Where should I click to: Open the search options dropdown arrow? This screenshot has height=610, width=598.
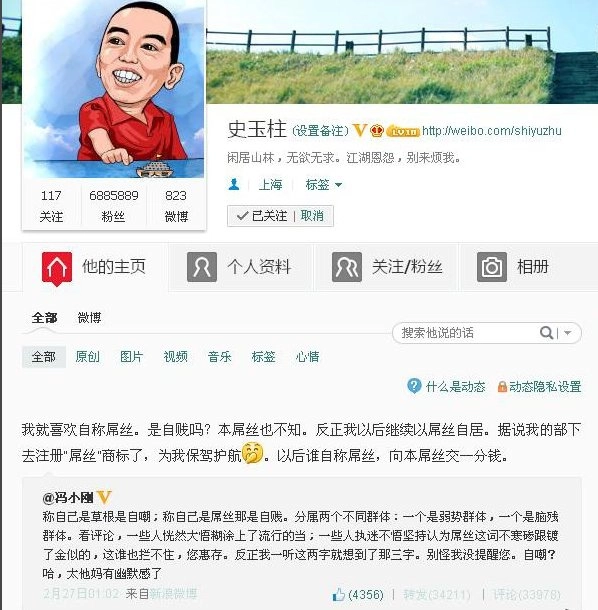(x=568, y=333)
